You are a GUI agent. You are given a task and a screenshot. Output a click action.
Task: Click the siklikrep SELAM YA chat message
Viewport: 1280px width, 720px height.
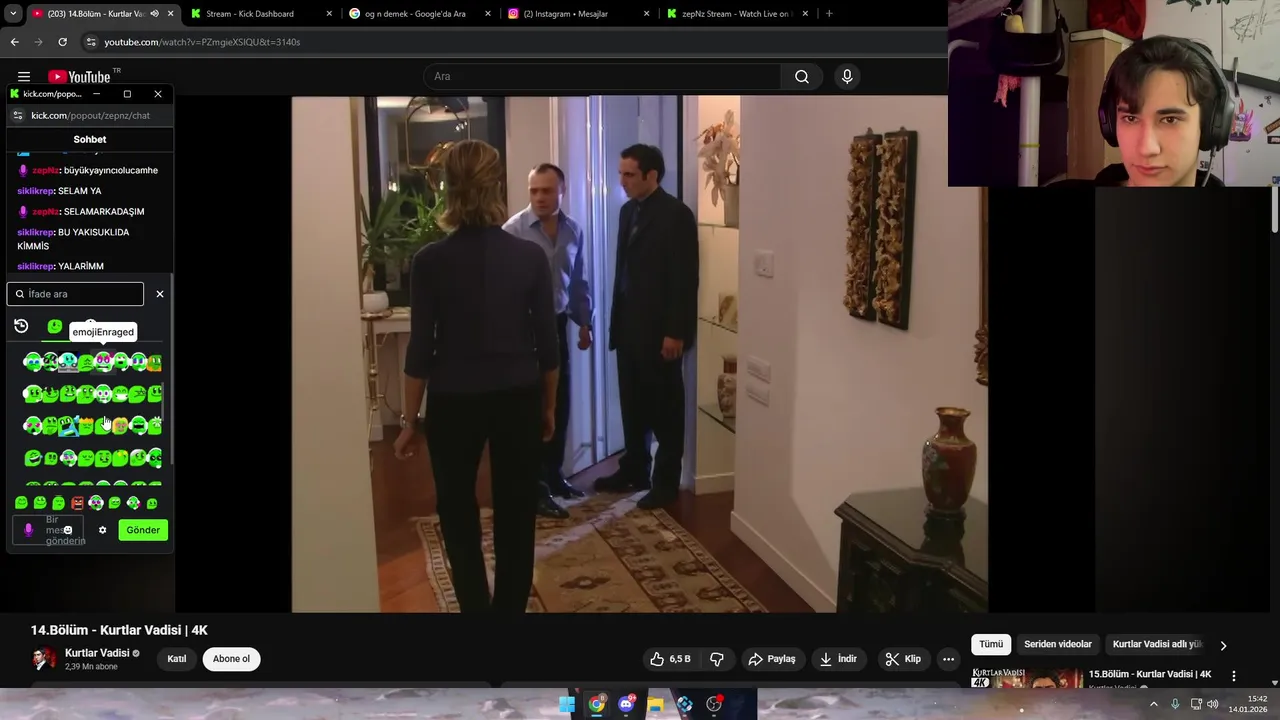(59, 191)
